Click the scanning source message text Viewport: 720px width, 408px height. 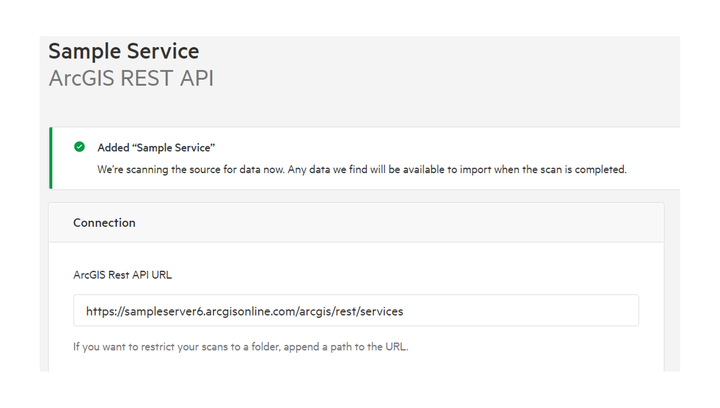tap(300, 169)
